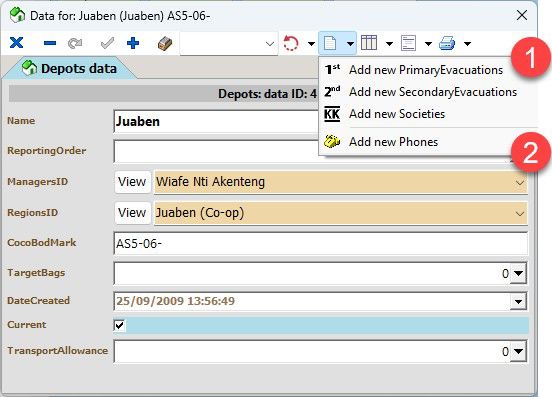Click the TargetBags label text

[x=36, y=273]
